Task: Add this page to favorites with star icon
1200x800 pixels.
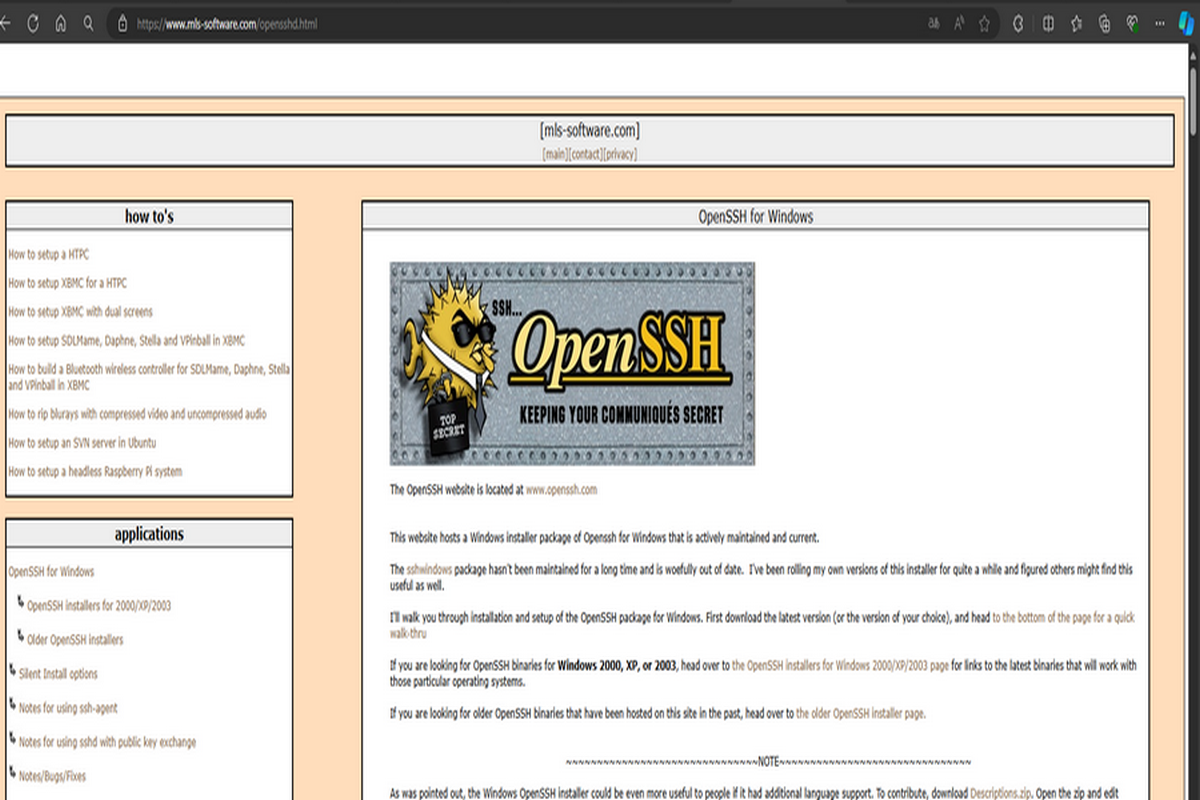Action: 984,23
